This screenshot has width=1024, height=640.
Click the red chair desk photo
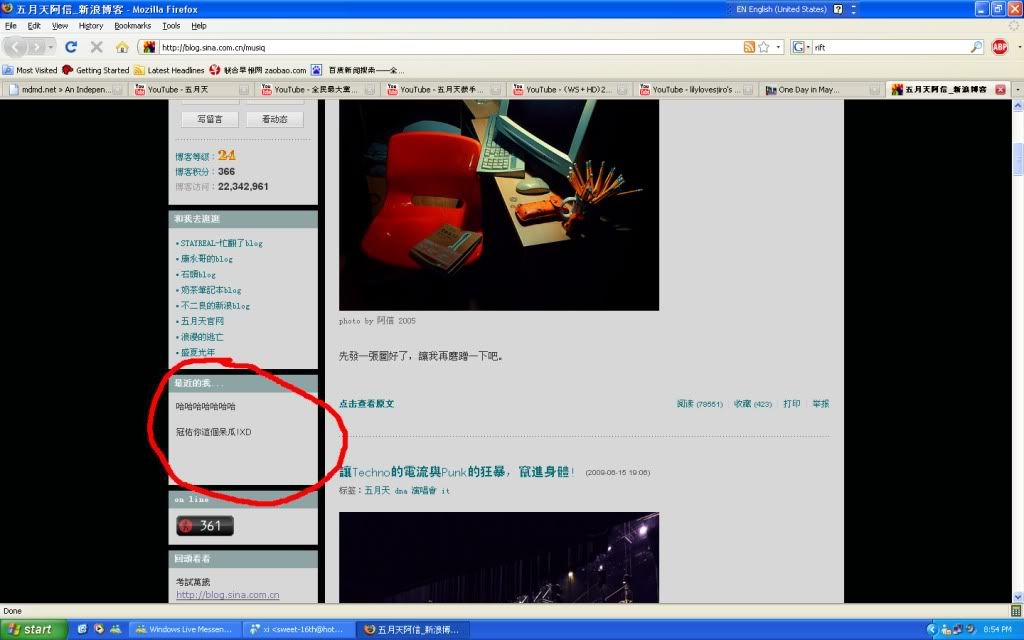click(x=499, y=205)
